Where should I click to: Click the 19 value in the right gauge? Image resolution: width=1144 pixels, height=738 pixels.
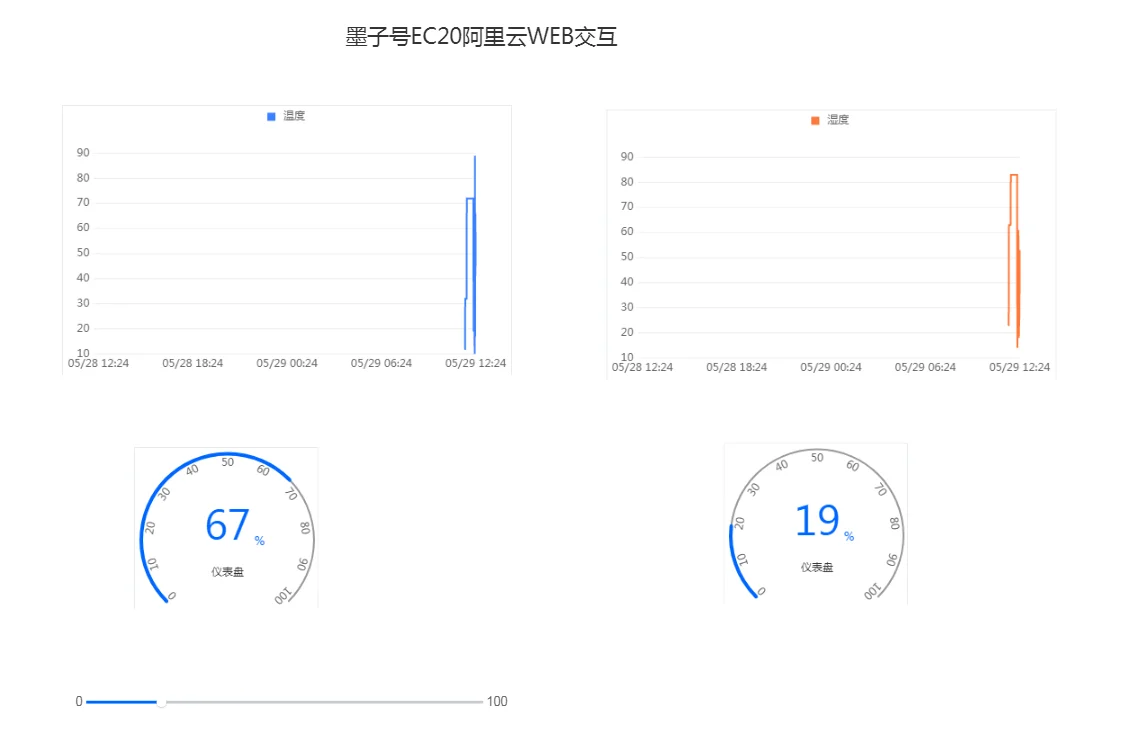click(816, 521)
